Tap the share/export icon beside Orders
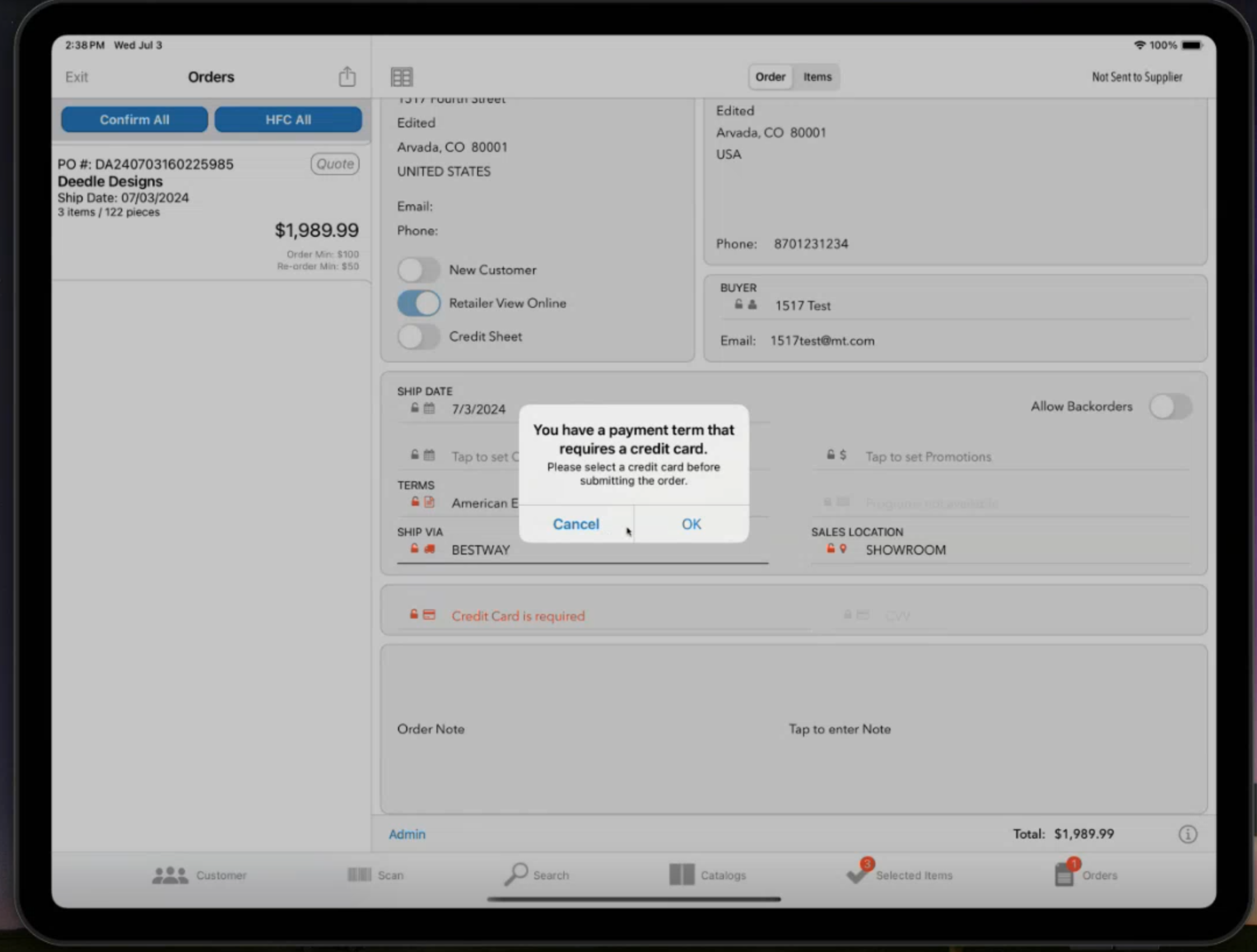The width and height of the screenshot is (1257, 952). click(x=347, y=76)
